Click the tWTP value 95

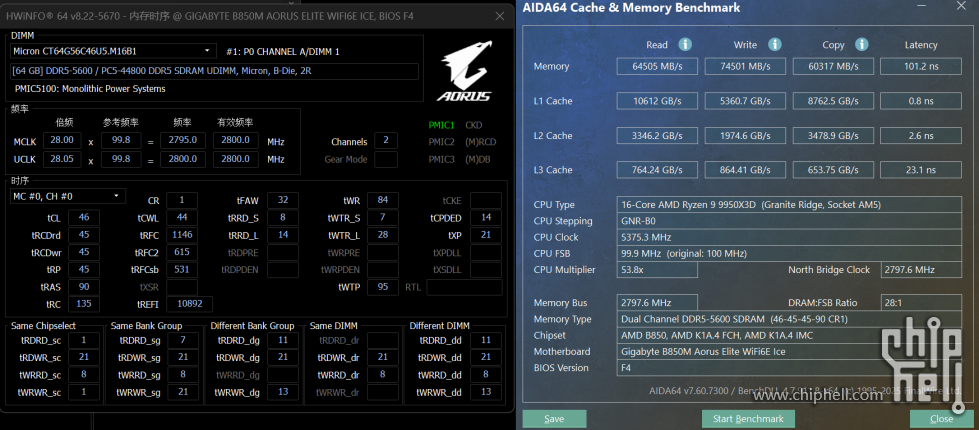383,287
